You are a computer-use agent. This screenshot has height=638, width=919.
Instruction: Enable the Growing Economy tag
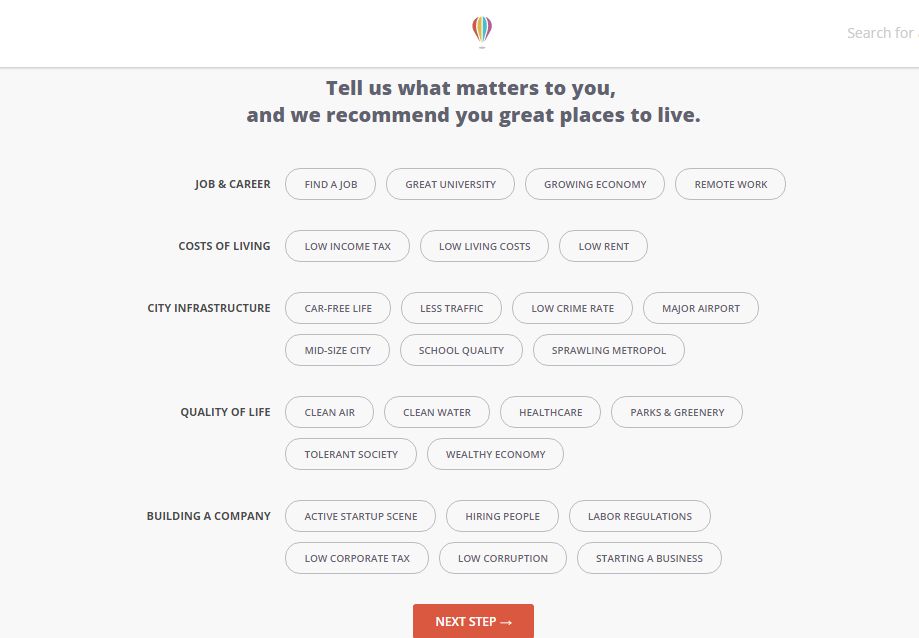click(595, 184)
